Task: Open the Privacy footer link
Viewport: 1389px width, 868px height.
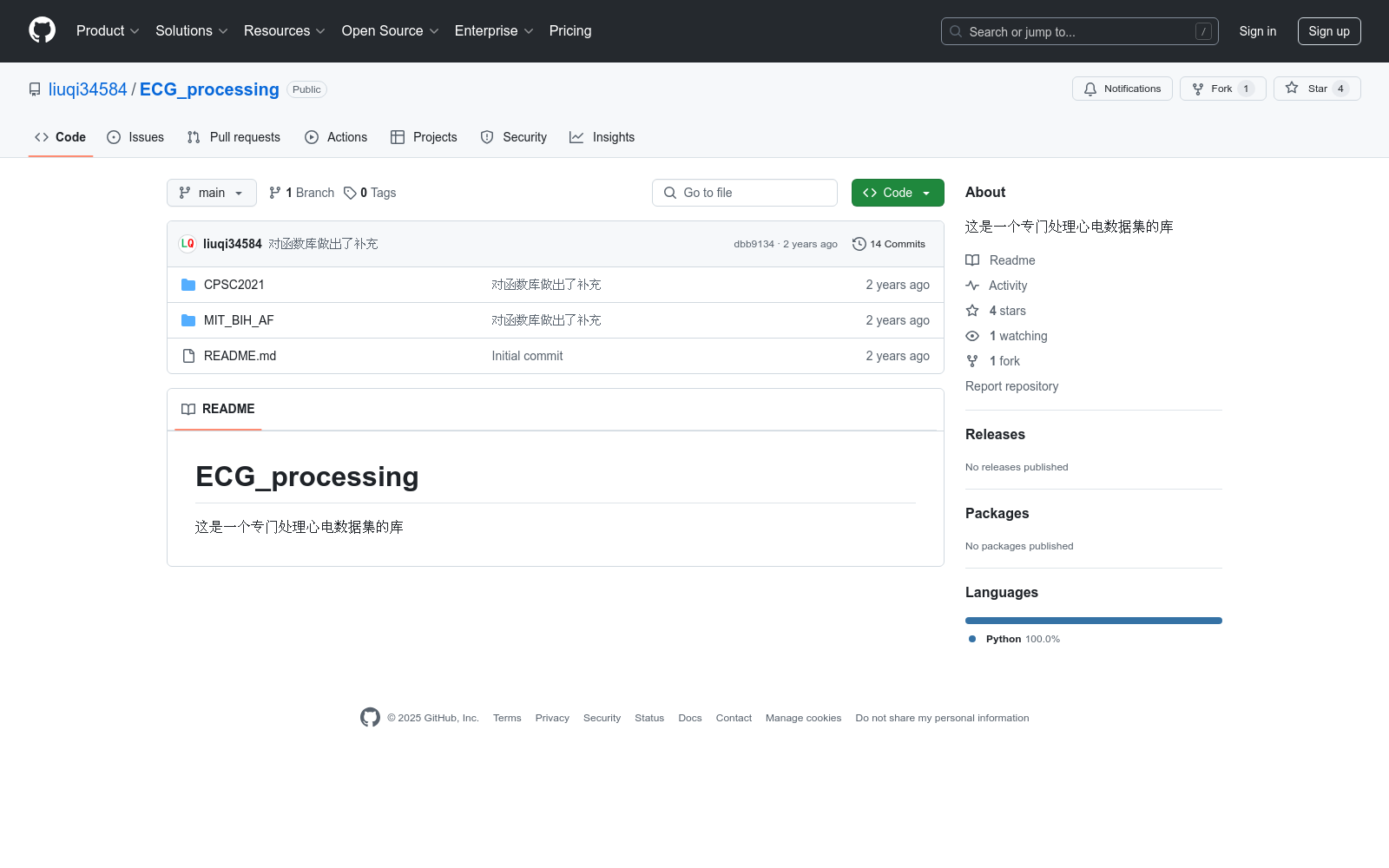Action: click(552, 718)
